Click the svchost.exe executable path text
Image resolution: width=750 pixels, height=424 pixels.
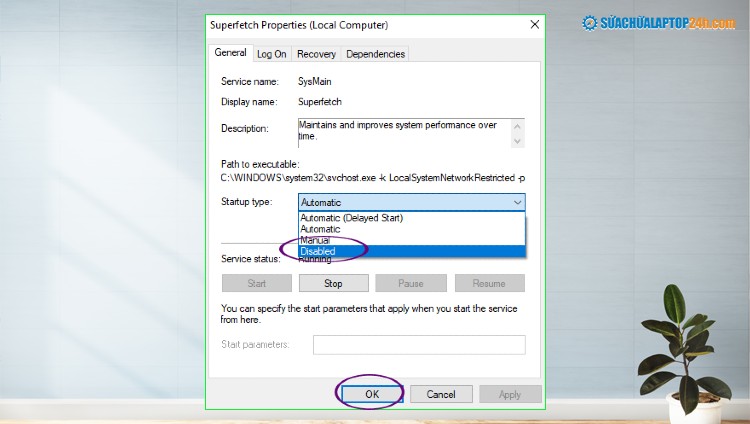tap(373, 178)
